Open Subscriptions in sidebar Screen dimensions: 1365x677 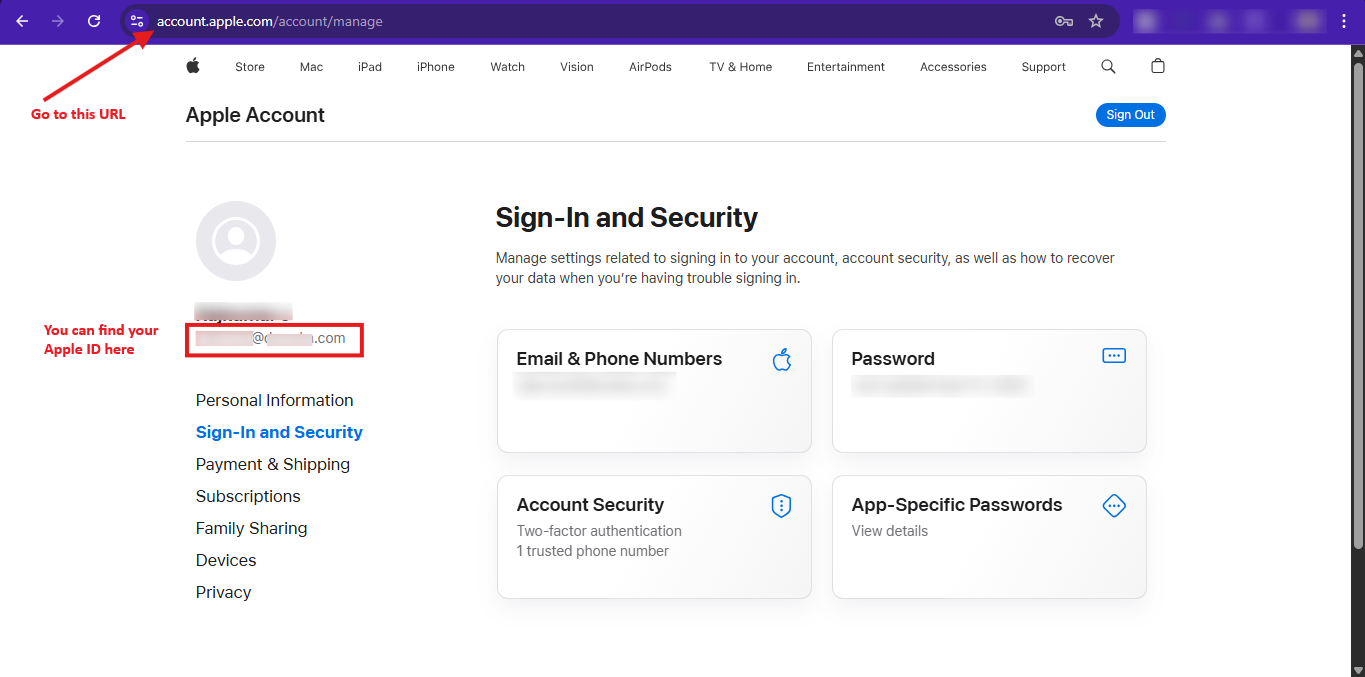point(248,496)
